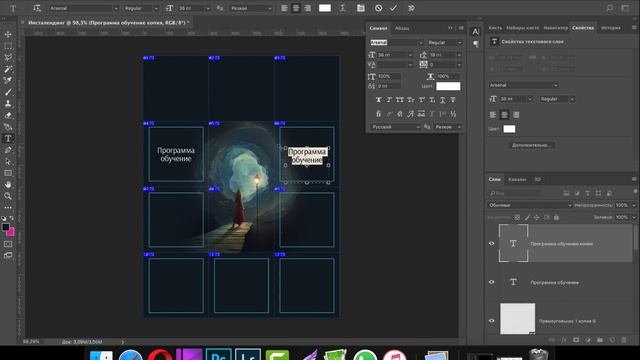Select the Hand tool
This screenshot has height=360, width=640.
pos(8,184)
